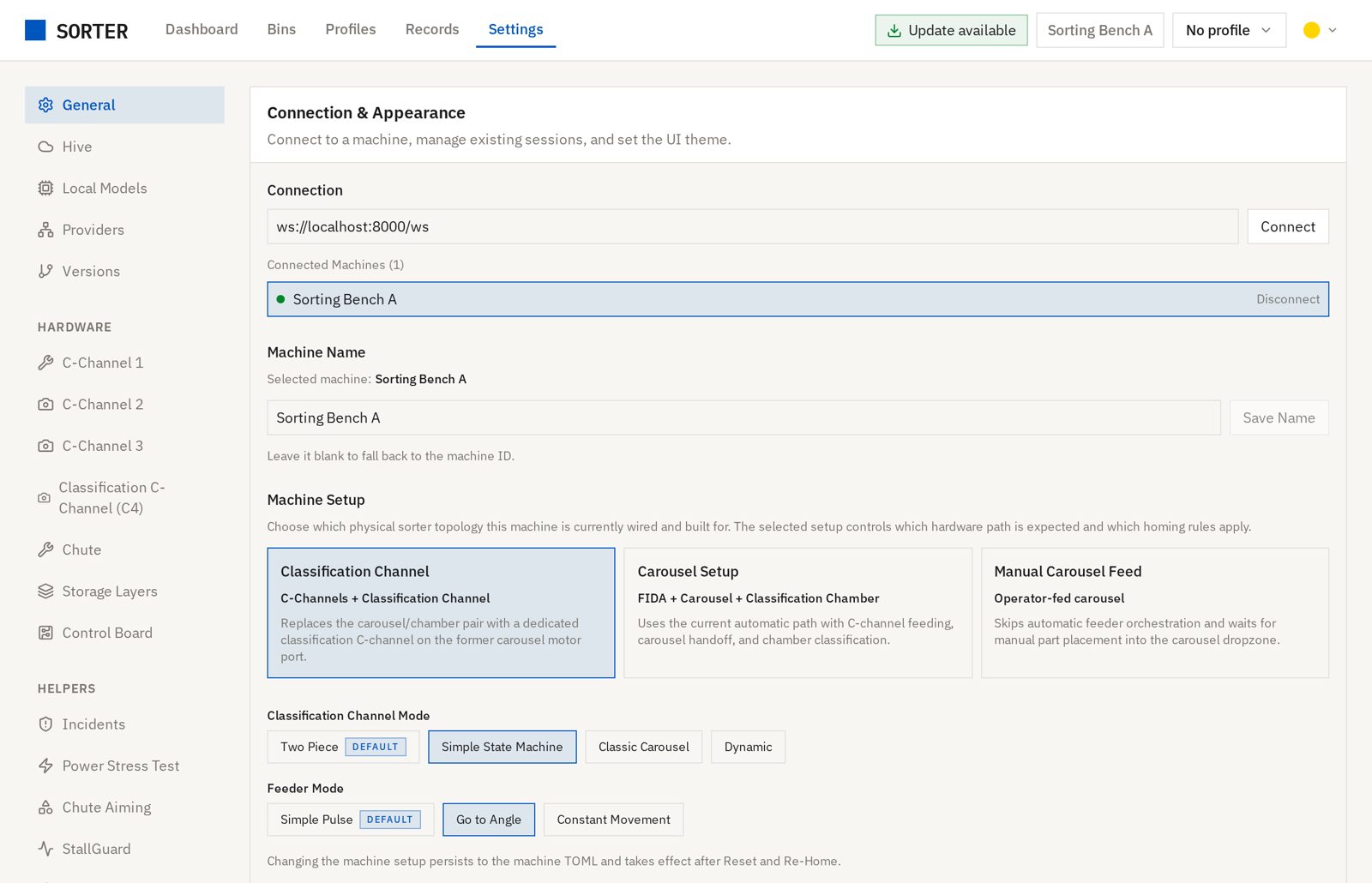Image resolution: width=1372 pixels, height=883 pixels.
Task: Open the Bins tab
Action: pos(281,29)
